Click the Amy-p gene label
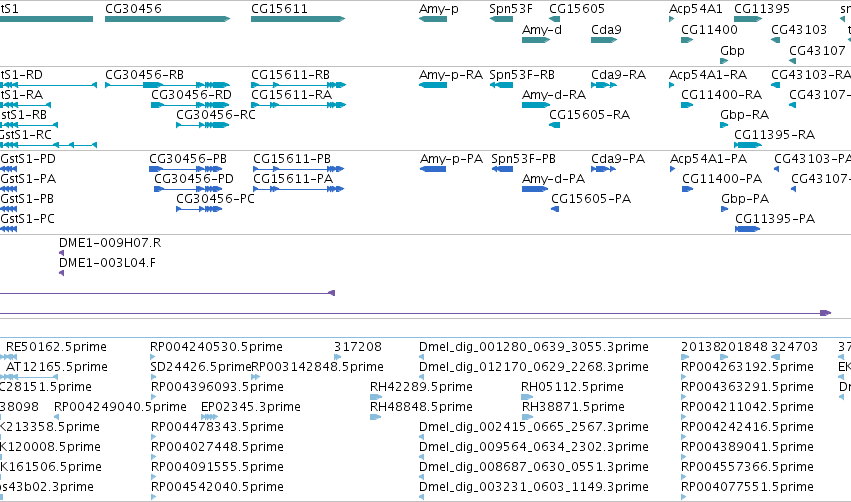Screen dimensions: 851x502 coord(439,9)
